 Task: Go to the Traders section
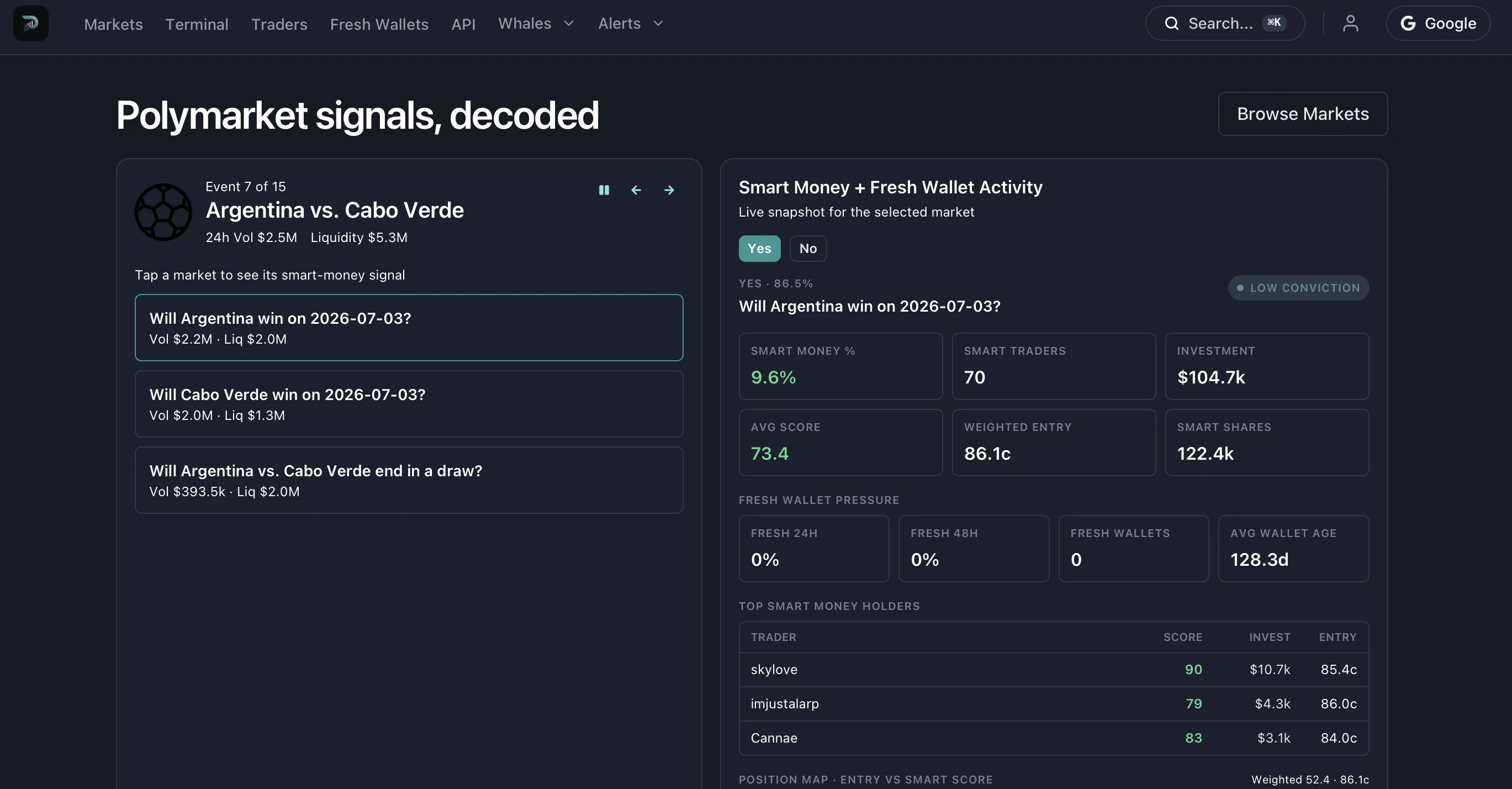click(x=279, y=24)
